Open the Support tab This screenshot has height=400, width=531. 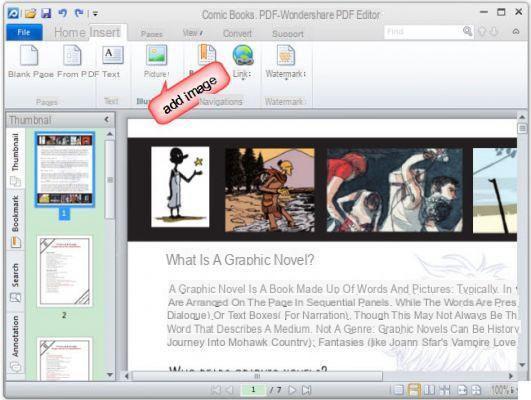[x=288, y=34]
